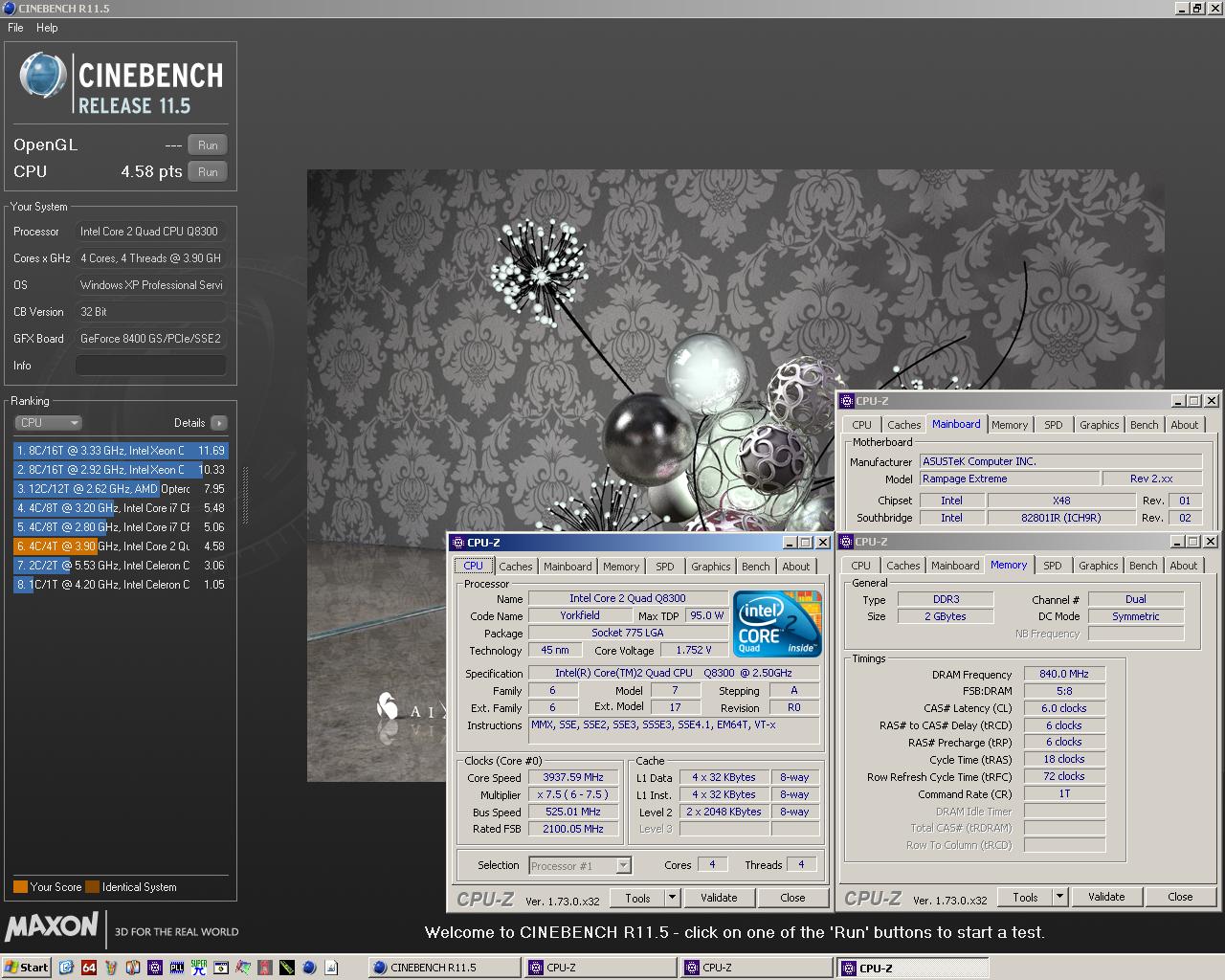Click Validate in the Memory CPU-Z window
Image resolution: width=1225 pixels, height=980 pixels.
coord(1106,897)
